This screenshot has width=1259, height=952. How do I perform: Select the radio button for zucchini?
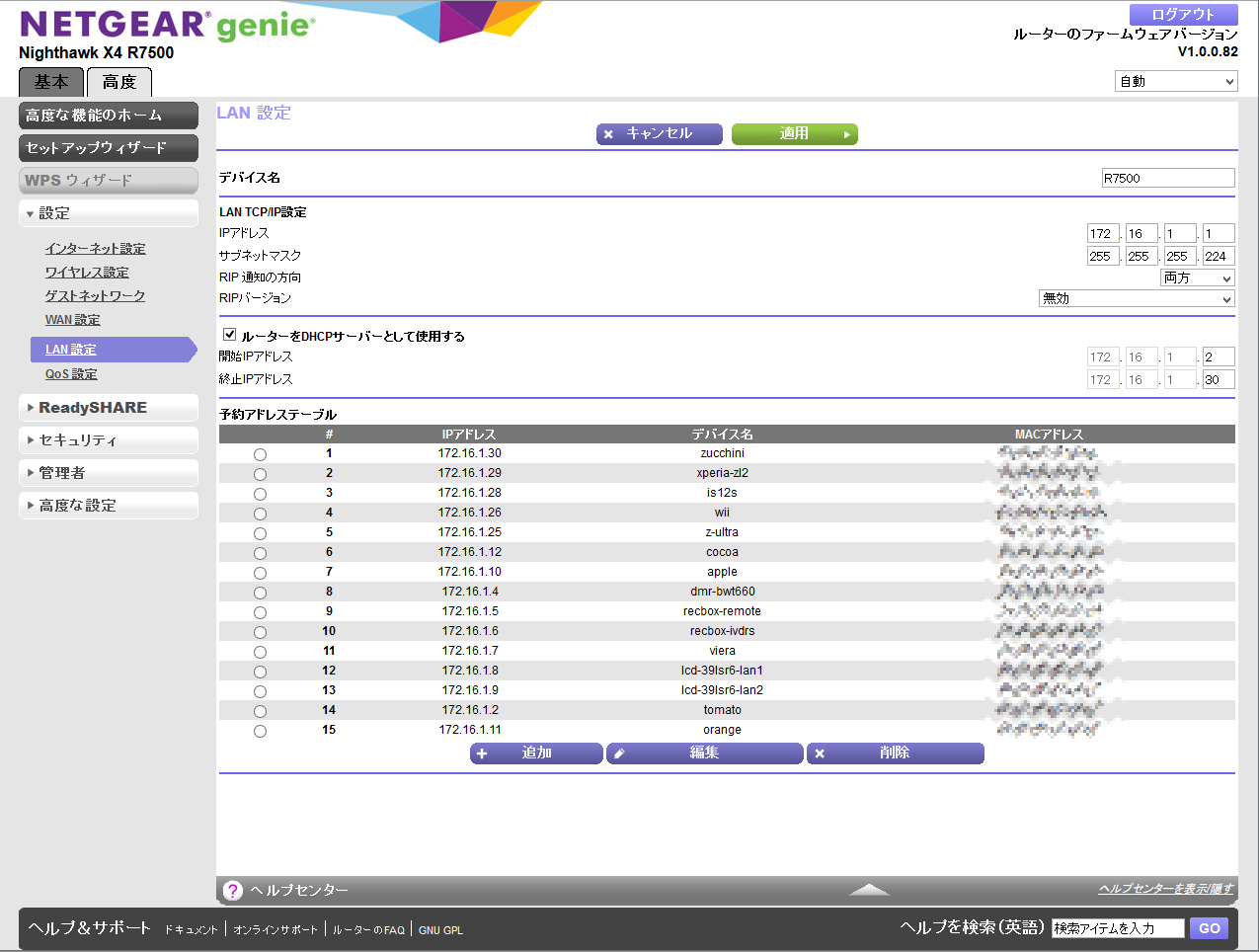pos(260,454)
